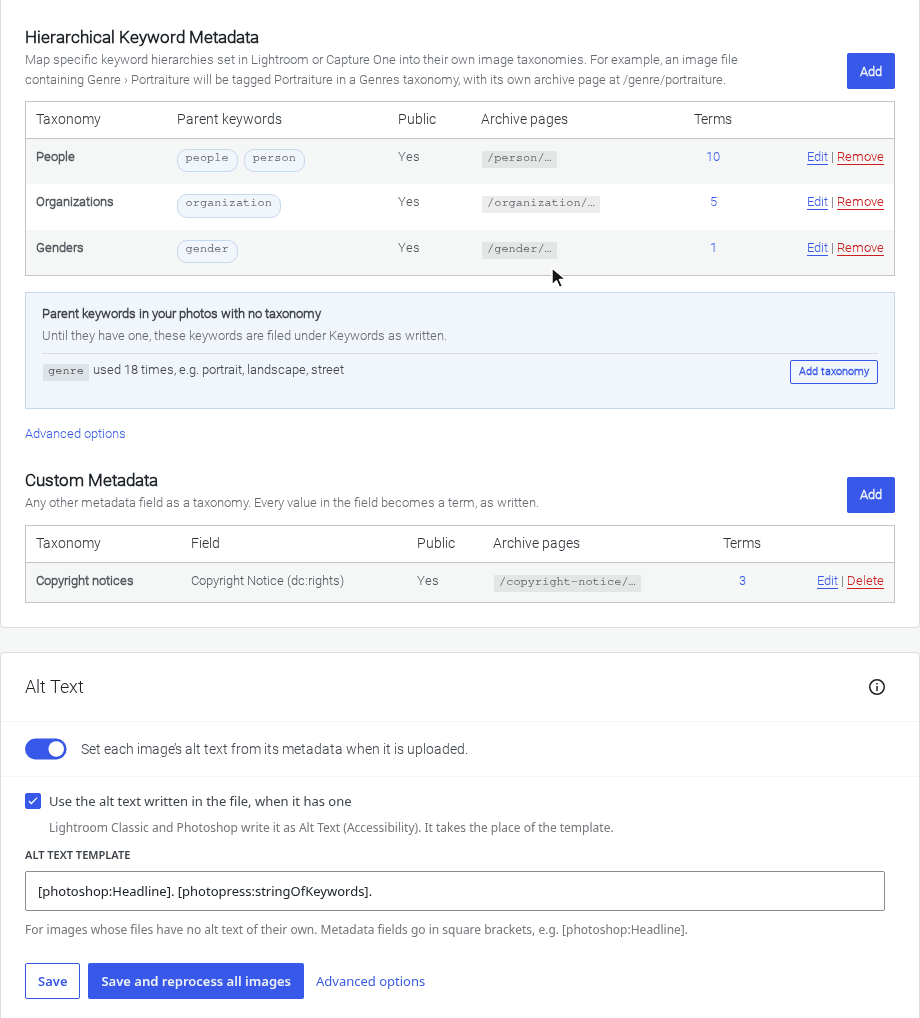Open the 5 terms for Organizations
Viewport: 920px width, 1018px height.
[714, 202]
